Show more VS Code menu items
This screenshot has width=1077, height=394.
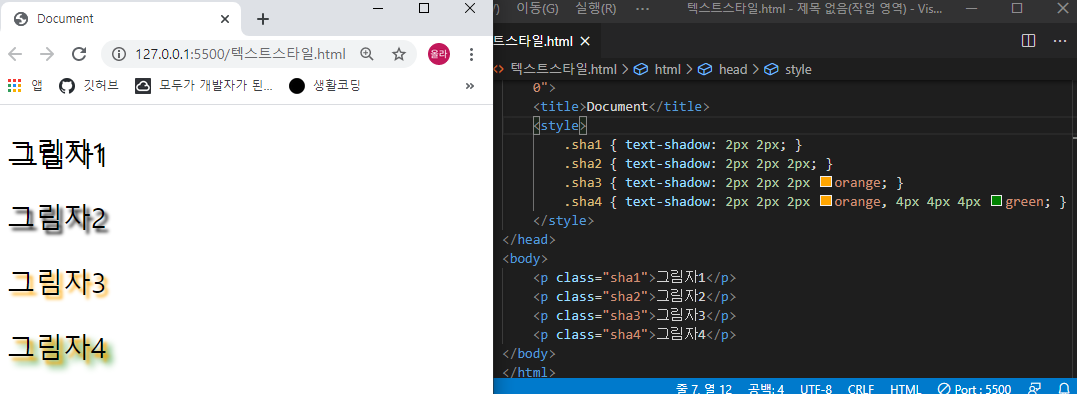642,8
